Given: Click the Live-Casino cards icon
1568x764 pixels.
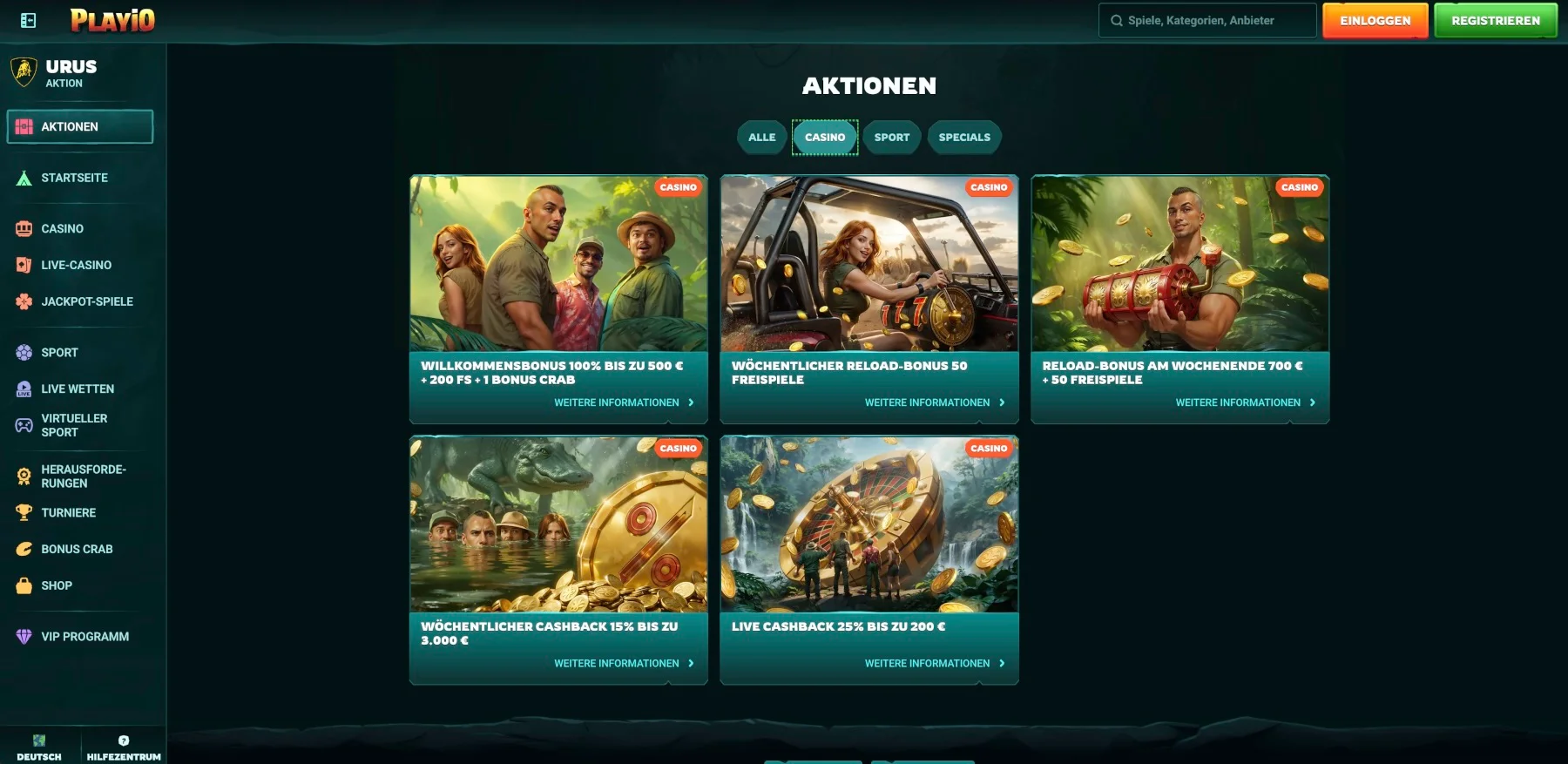Looking at the screenshot, I should pyautogui.click(x=24, y=265).
